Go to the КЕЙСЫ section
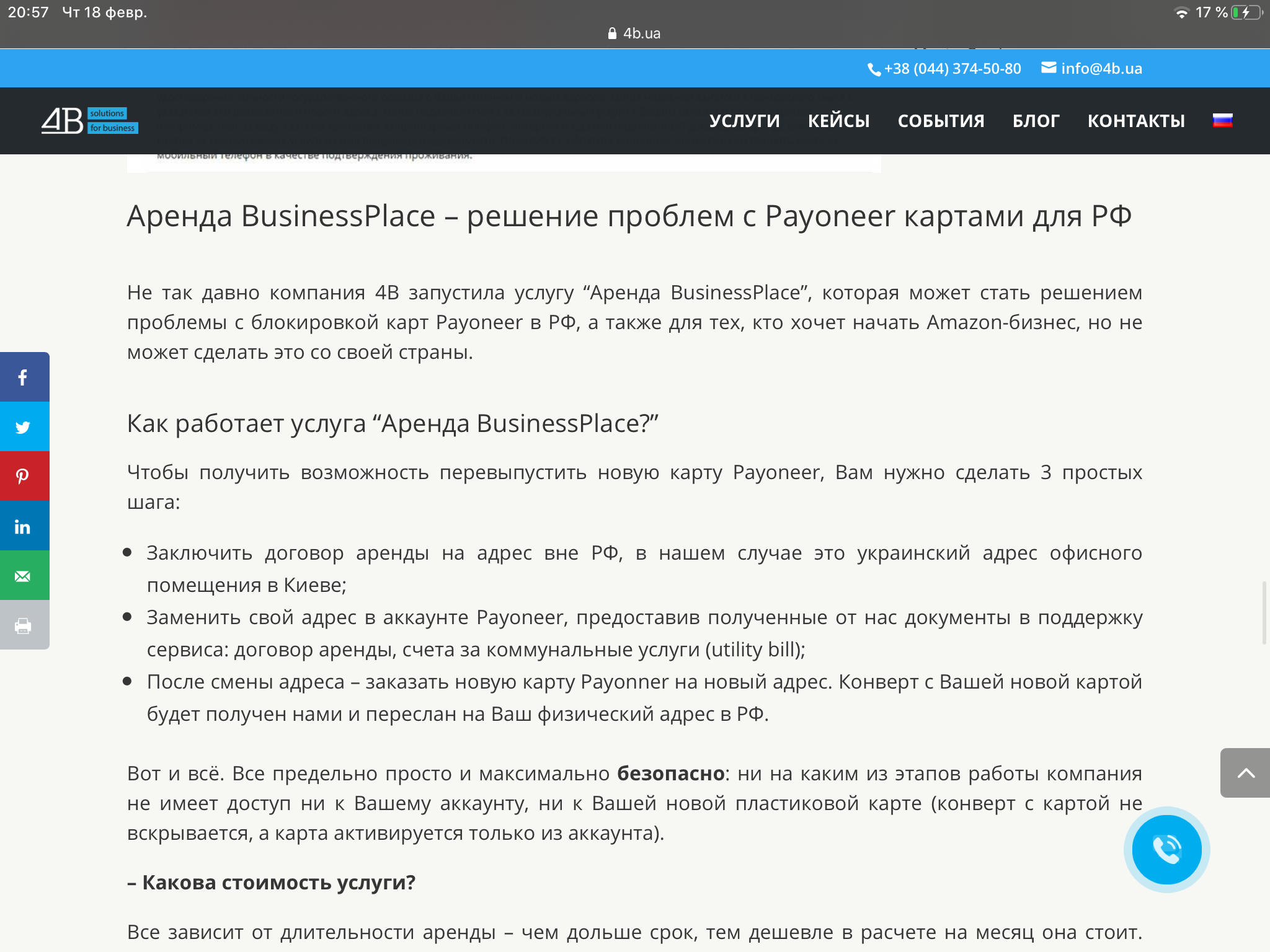 point(838,121)
